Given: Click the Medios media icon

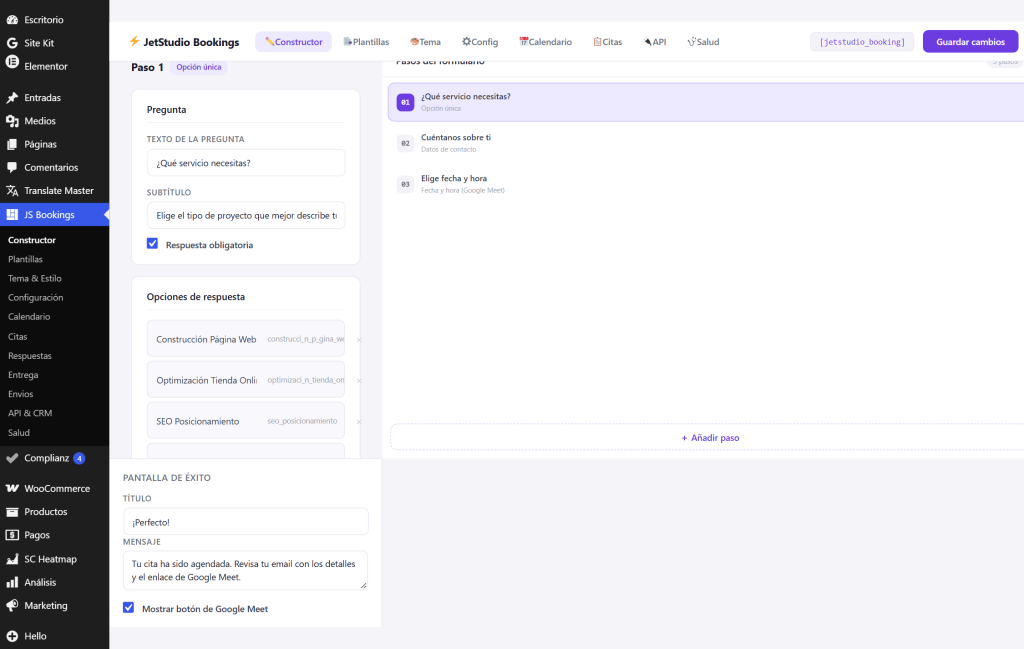Looking at the screenshot, I should coord(12,121).
